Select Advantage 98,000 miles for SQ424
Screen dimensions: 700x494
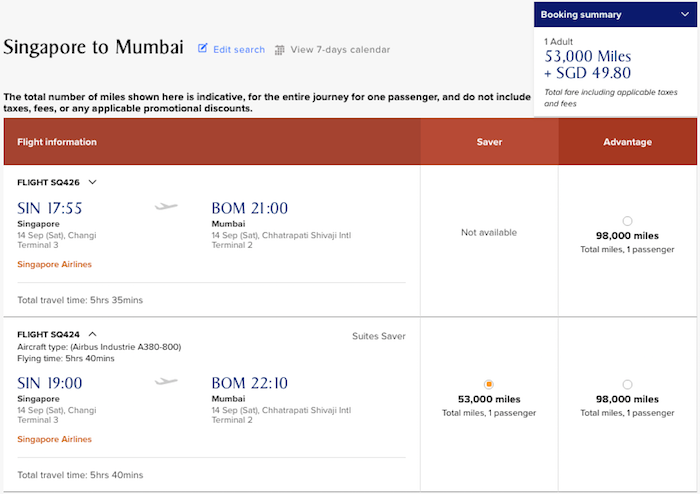point(627,384)
